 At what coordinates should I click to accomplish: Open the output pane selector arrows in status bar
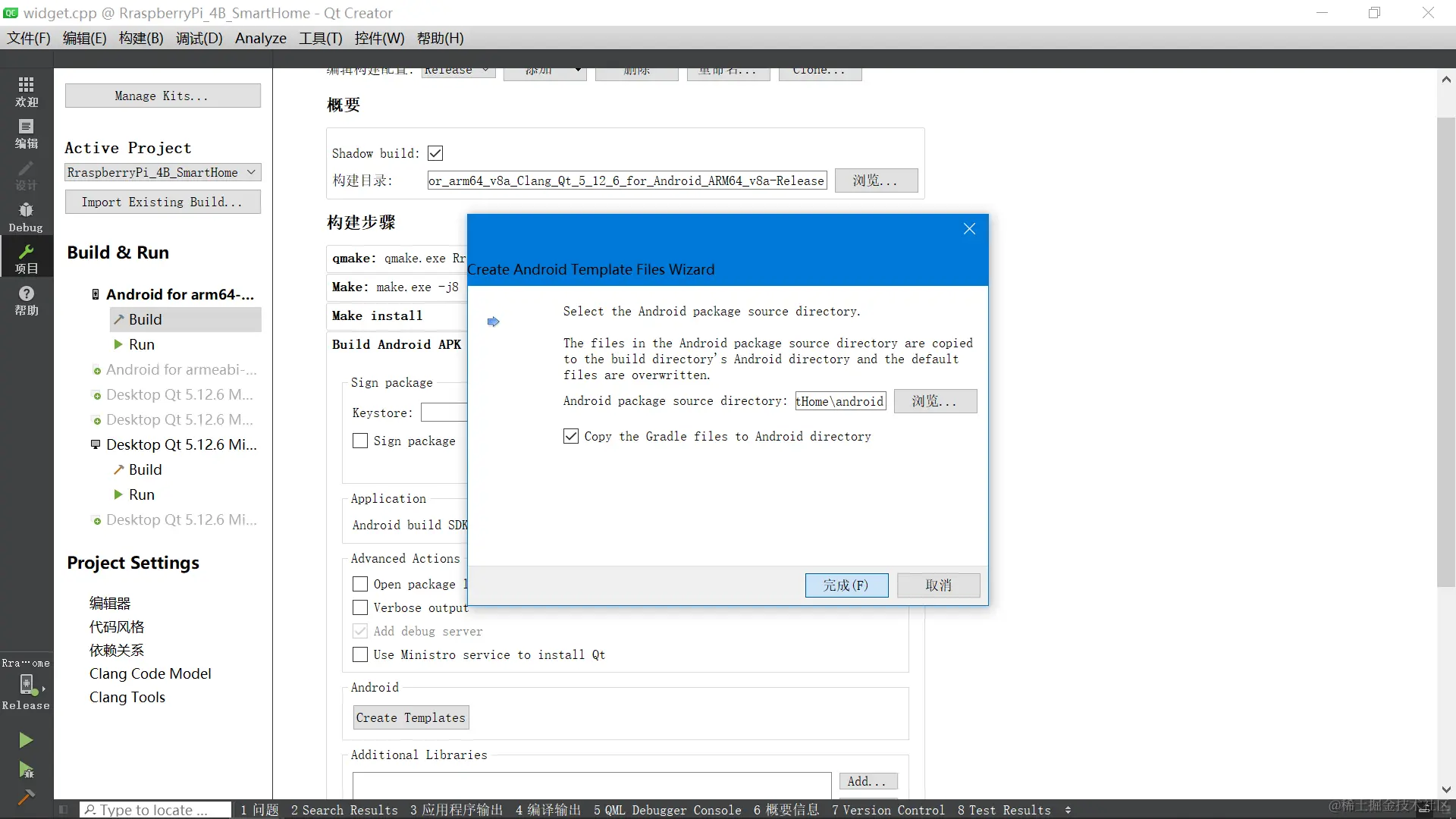click(1068, 810)
